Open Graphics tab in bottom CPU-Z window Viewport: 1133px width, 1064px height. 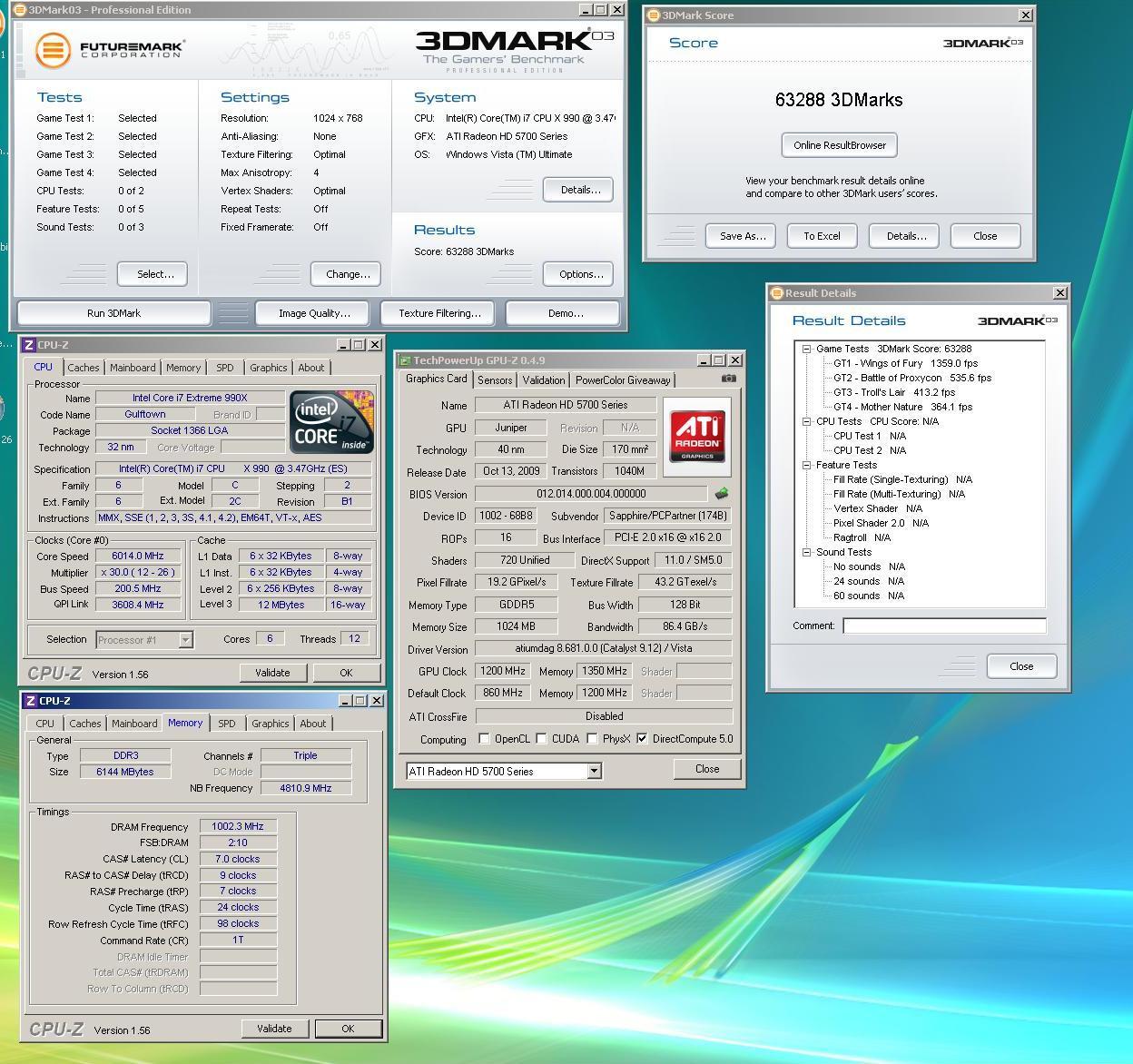271,724
